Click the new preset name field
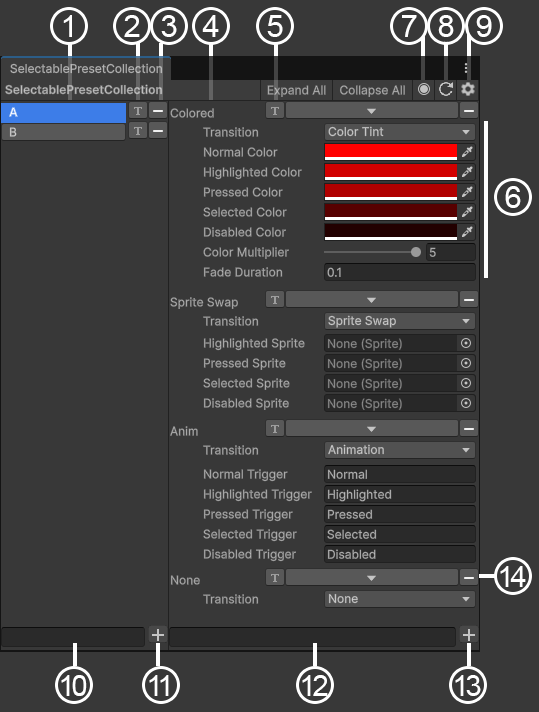 [x=73, y=636]
